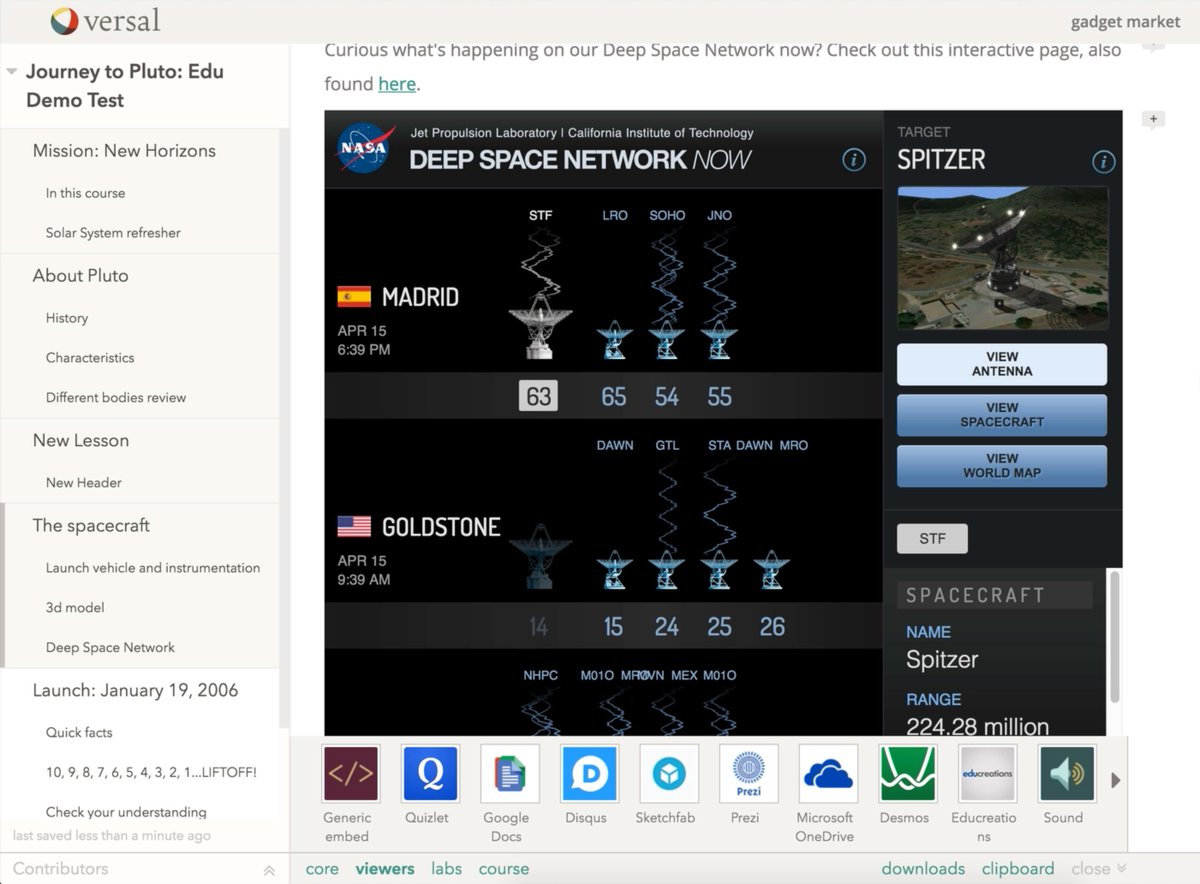Screen dimensions: 1200x884
Task: Click the USA flag for Goldstone
Action: coord(354,527)
